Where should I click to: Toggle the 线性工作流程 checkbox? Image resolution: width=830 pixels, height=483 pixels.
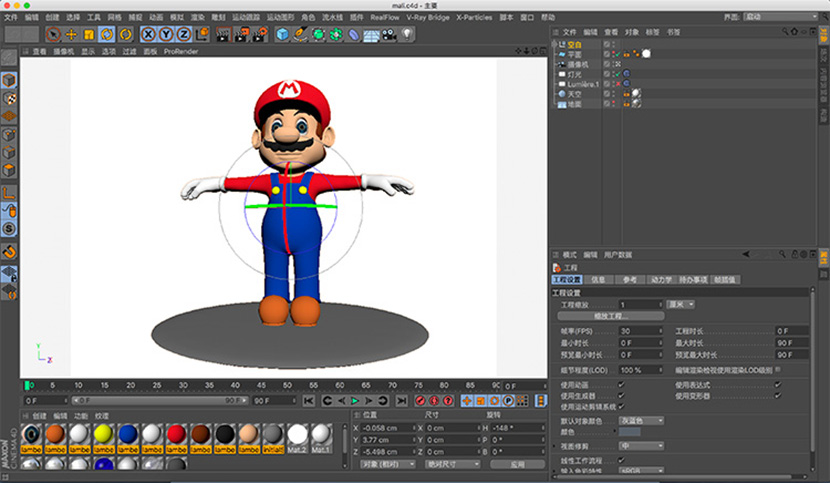(x=621, y=460)
